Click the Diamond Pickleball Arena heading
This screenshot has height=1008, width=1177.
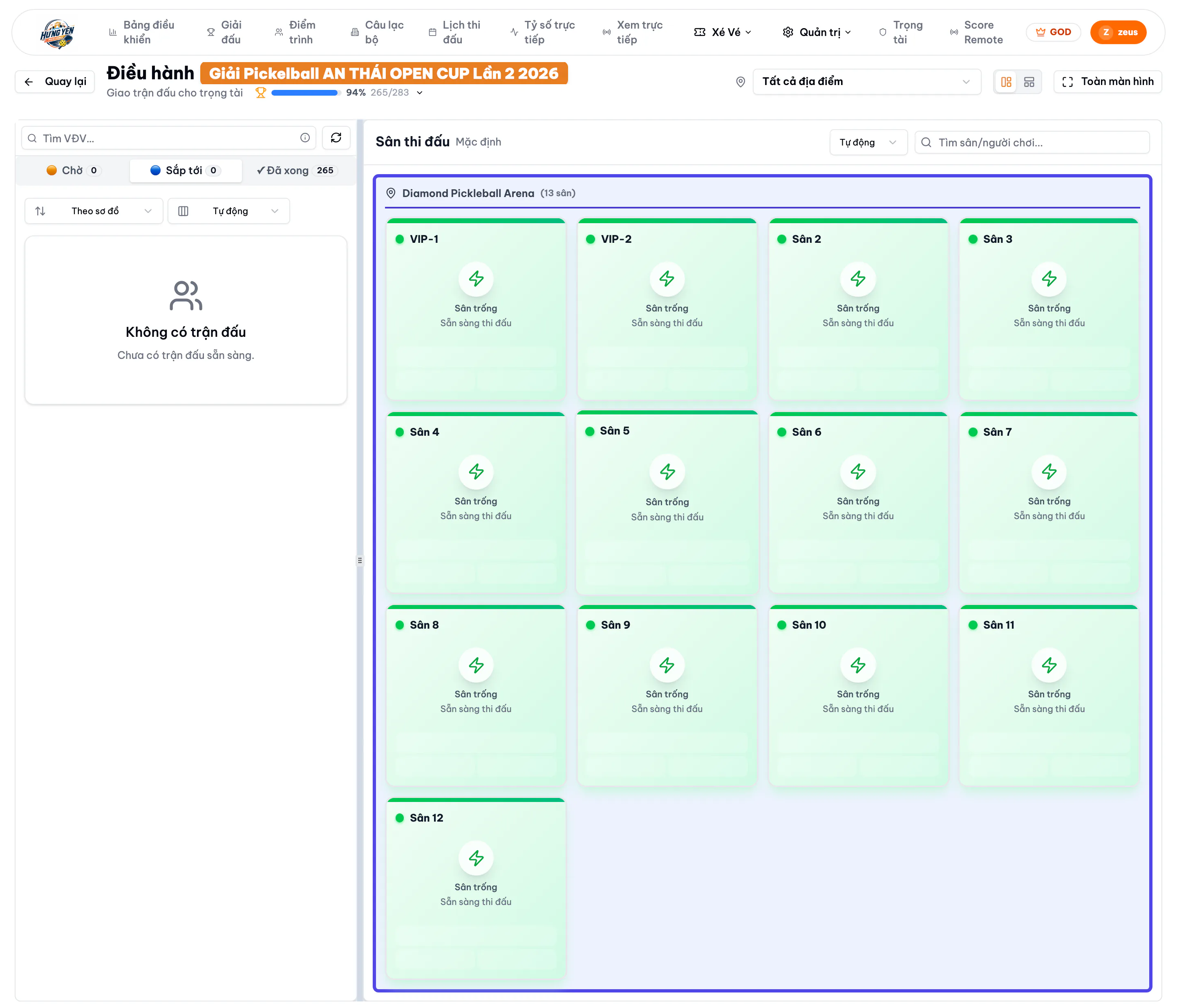click(x=468, y=193)
